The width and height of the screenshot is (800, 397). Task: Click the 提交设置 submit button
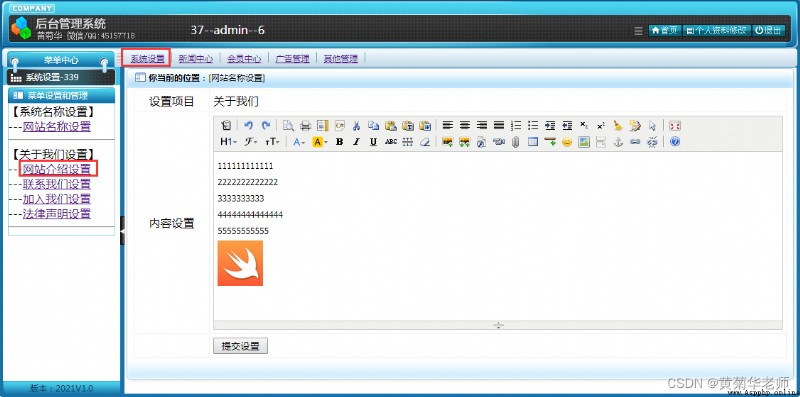click(x=240, y=346)
